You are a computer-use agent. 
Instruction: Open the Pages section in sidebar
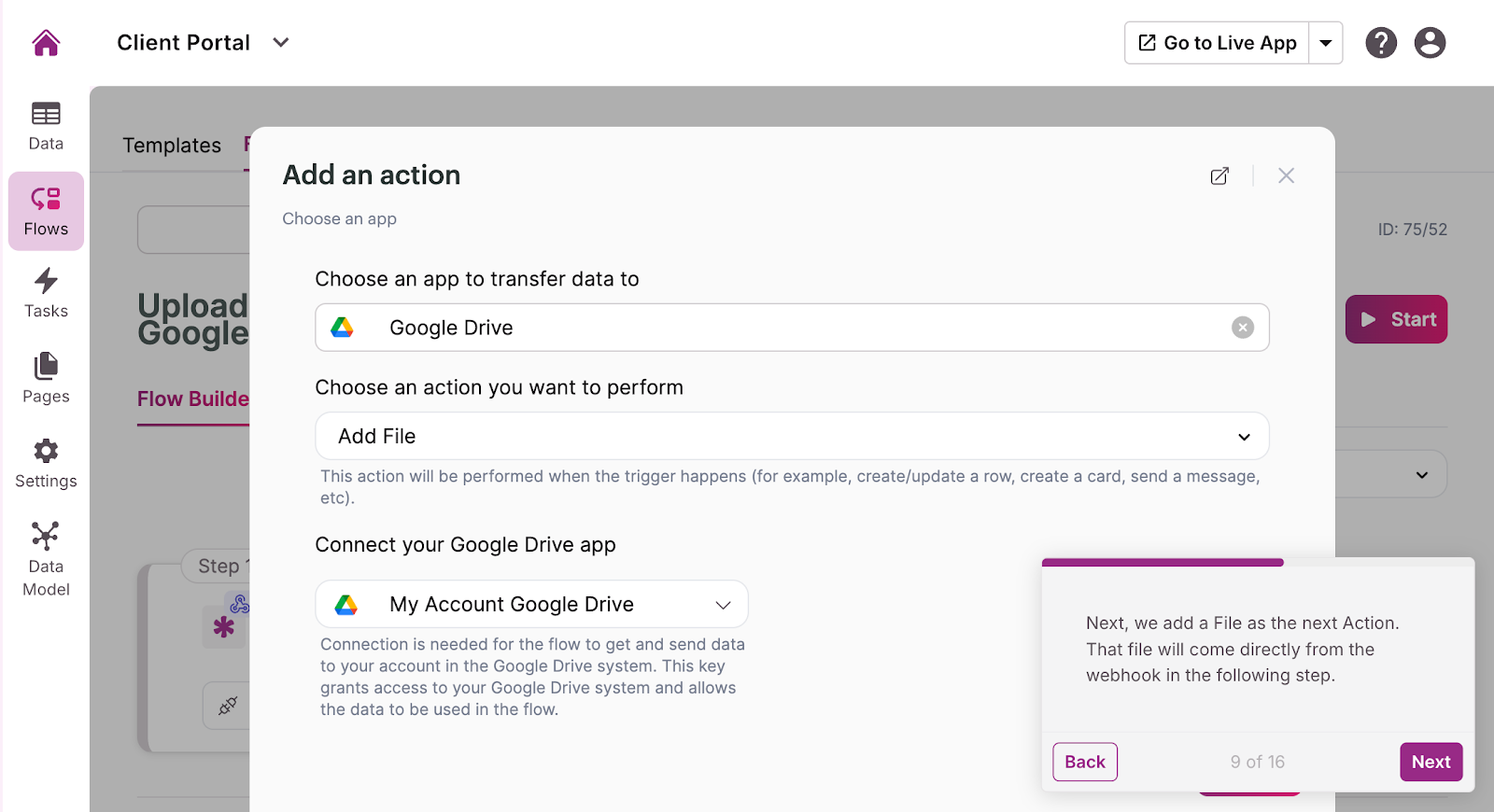click(46, 378)
